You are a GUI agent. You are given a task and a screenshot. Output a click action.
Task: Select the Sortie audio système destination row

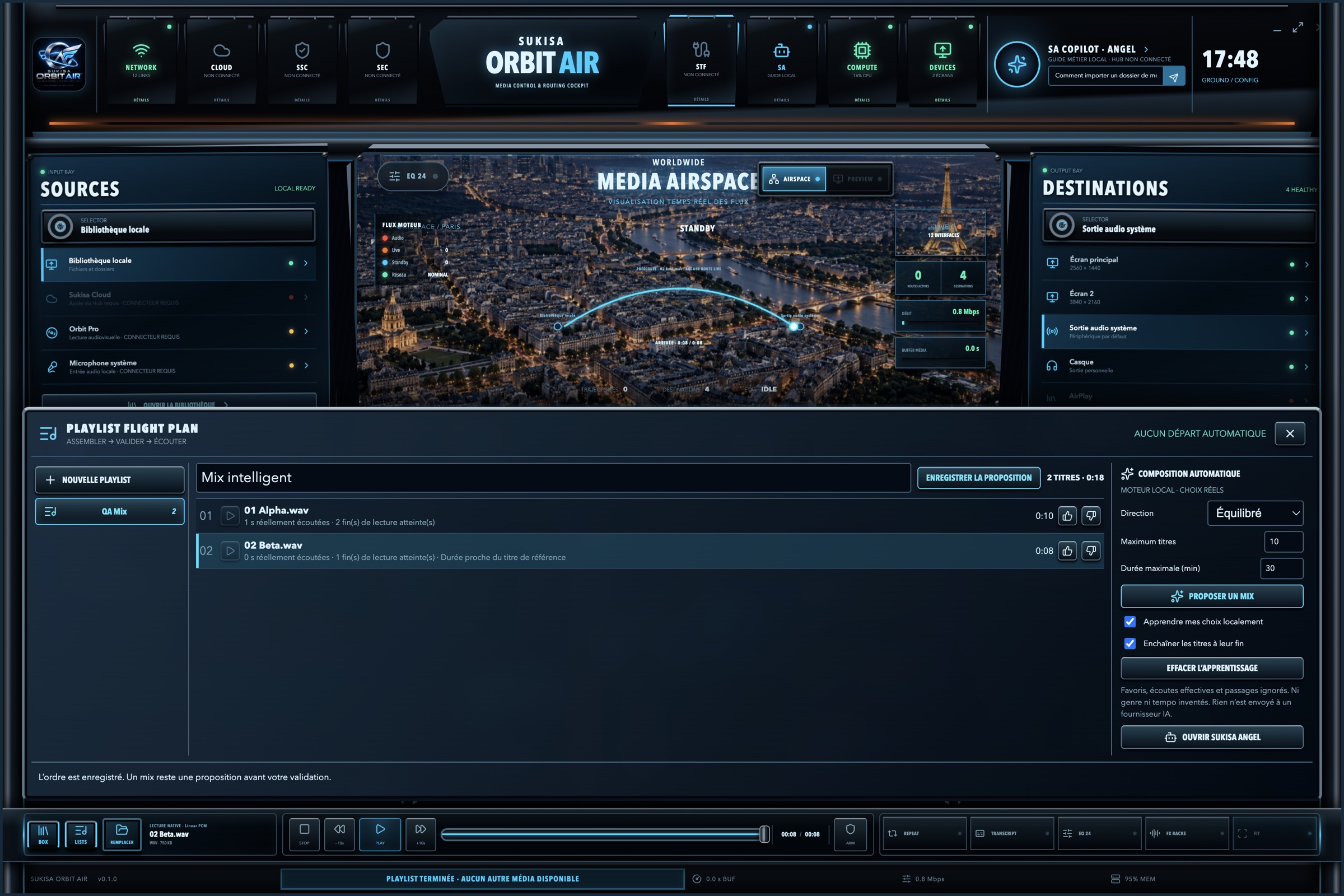tap(1179, 332)
